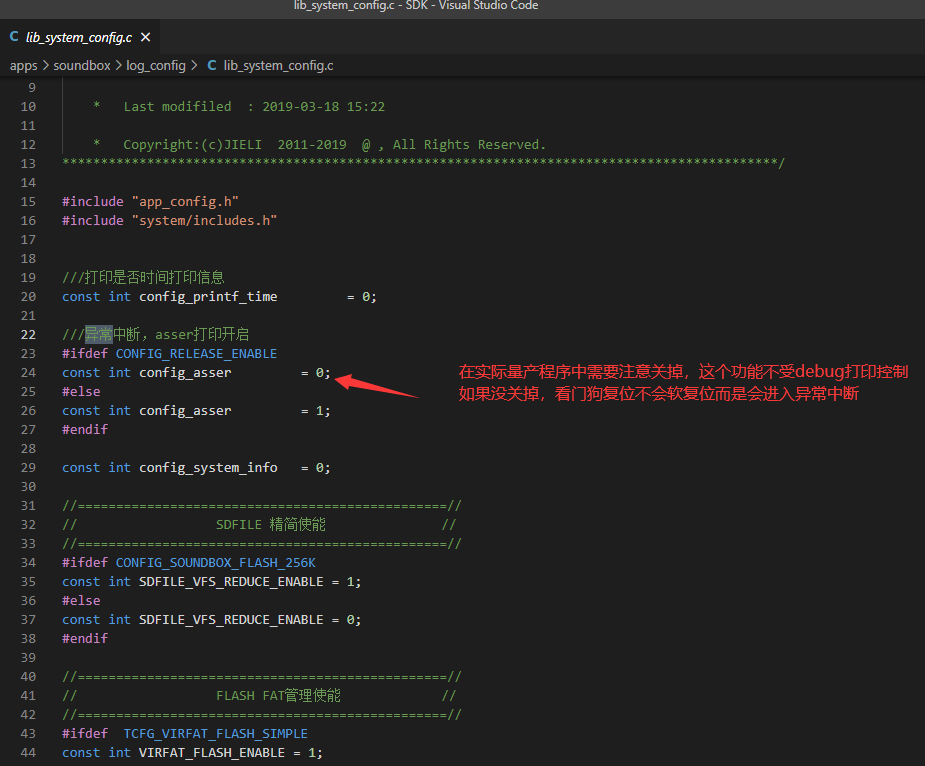Click the "Last modified" comment text
Image resolution: width=925 pixels, height=766 pixels.
tap(178, 107)
